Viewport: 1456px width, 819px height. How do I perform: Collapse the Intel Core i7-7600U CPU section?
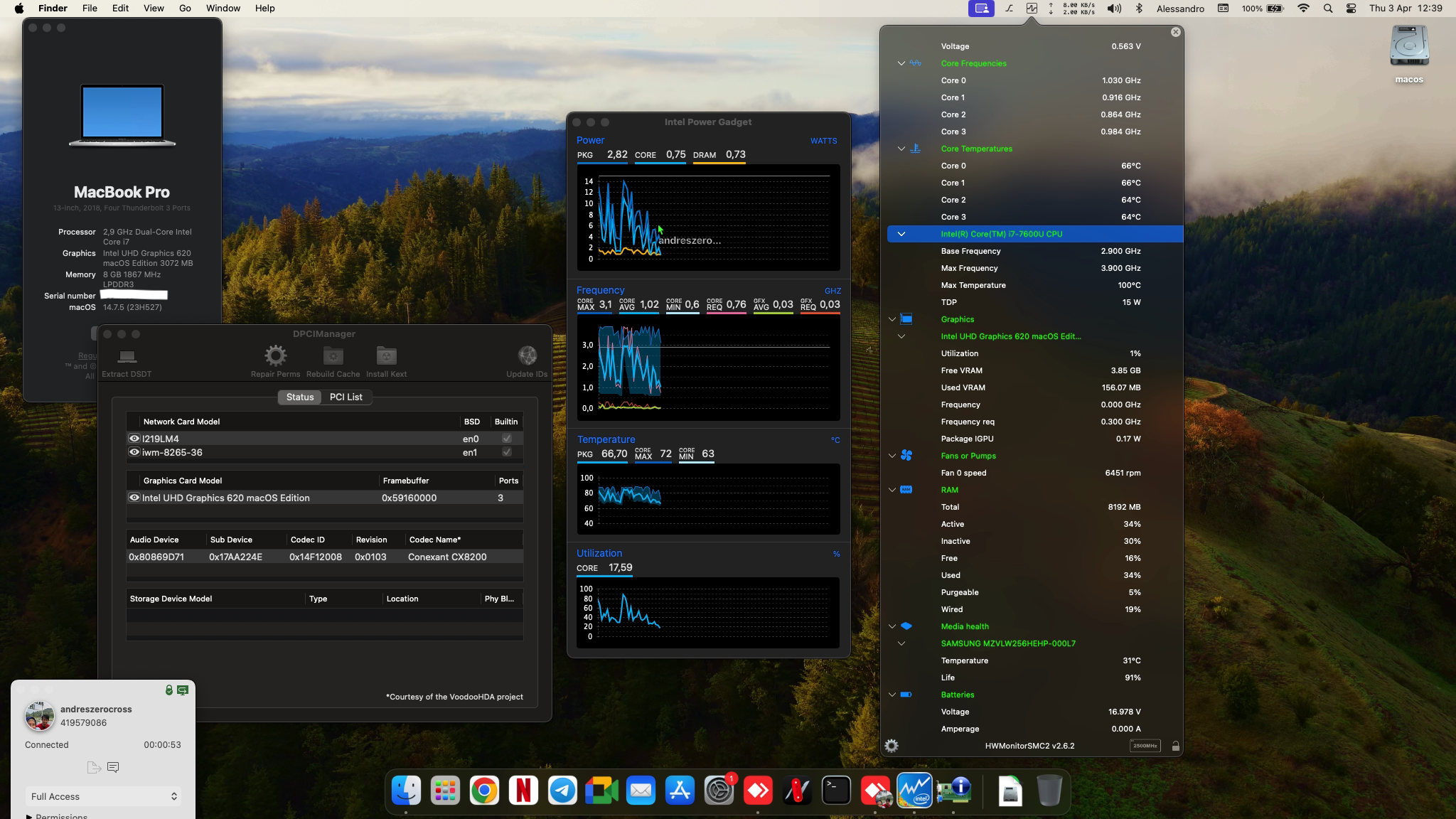(901, 234)
